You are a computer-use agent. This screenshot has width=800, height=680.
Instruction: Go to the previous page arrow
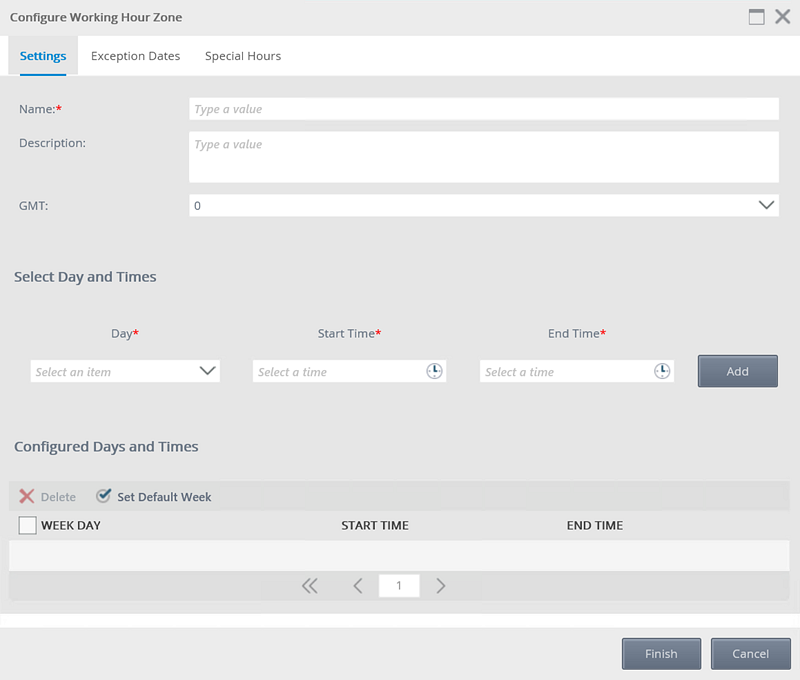point(357,586)
